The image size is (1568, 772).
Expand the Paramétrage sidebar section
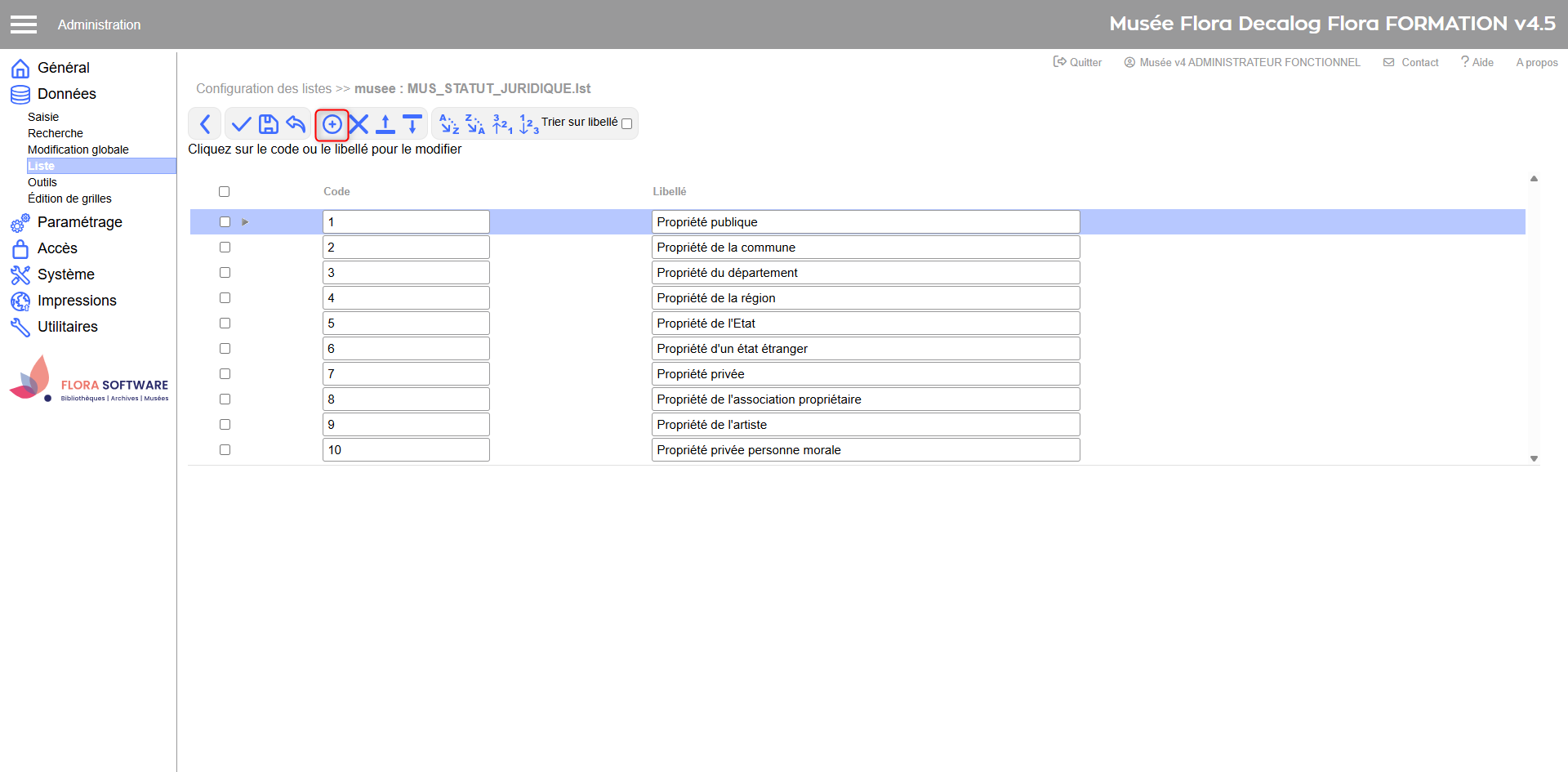pyautogui.click(x=79, y=222)
